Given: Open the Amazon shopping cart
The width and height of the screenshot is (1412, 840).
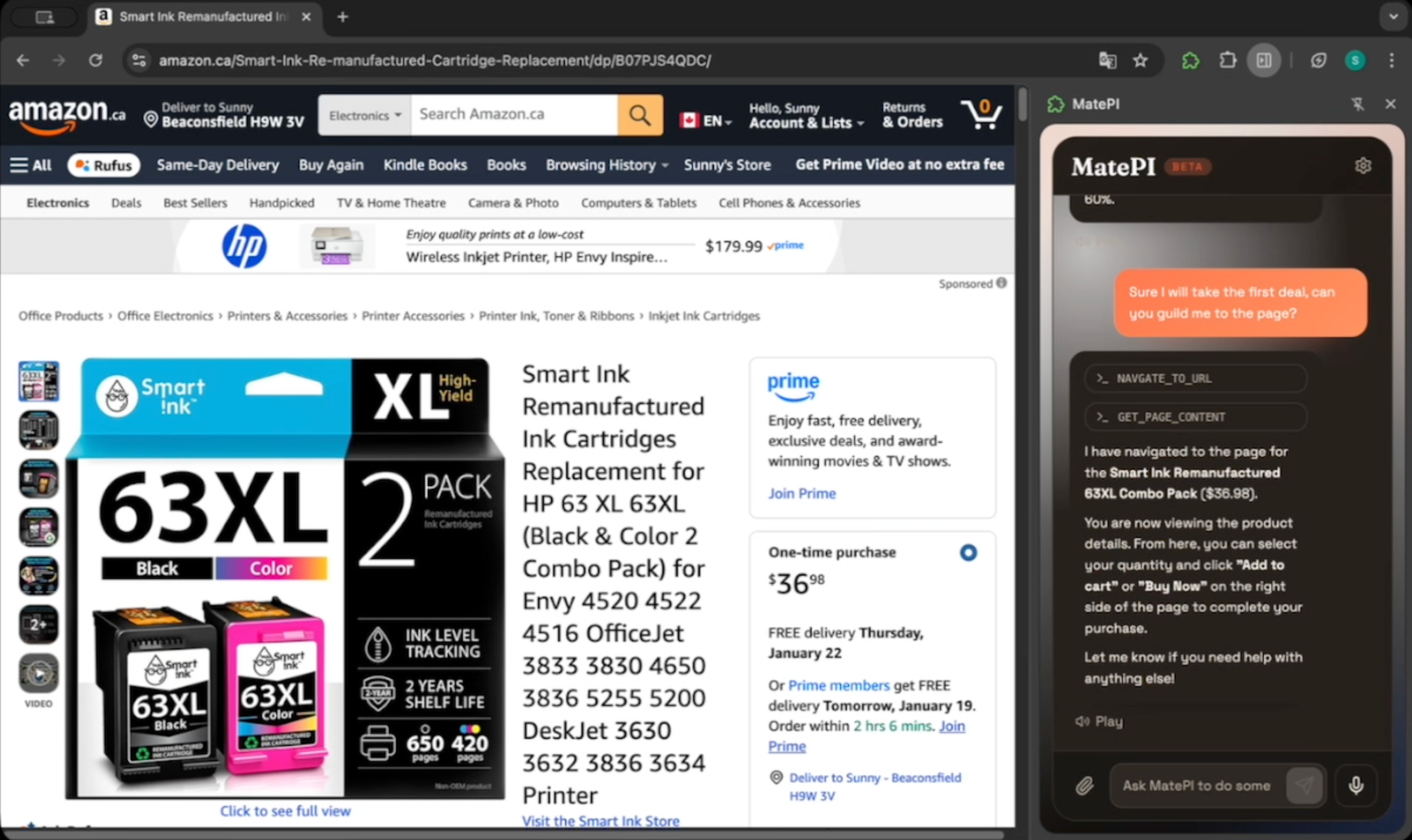Looking at the screenshot, I should 981,115.
